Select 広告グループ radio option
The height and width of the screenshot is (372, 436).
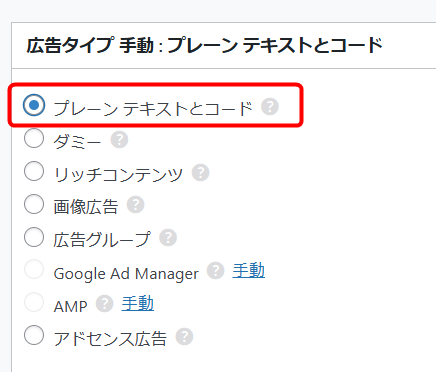(34, 237)
